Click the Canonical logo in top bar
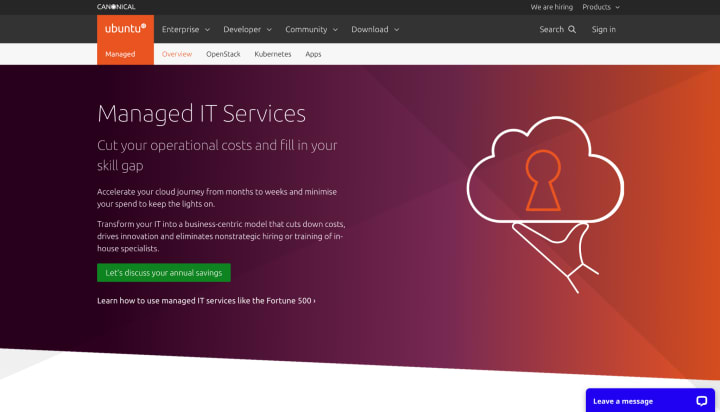 point(116,7)
